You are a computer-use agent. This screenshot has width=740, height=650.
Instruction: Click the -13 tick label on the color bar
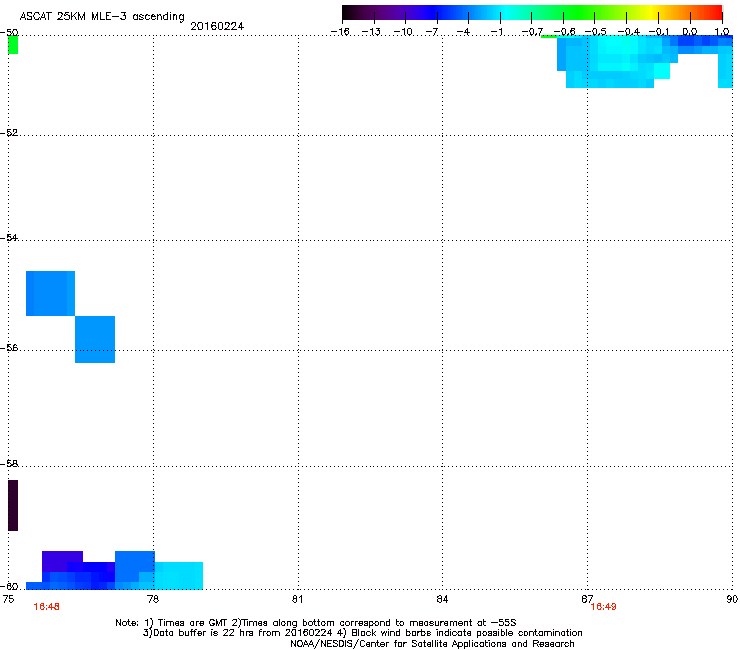point(371,32)
